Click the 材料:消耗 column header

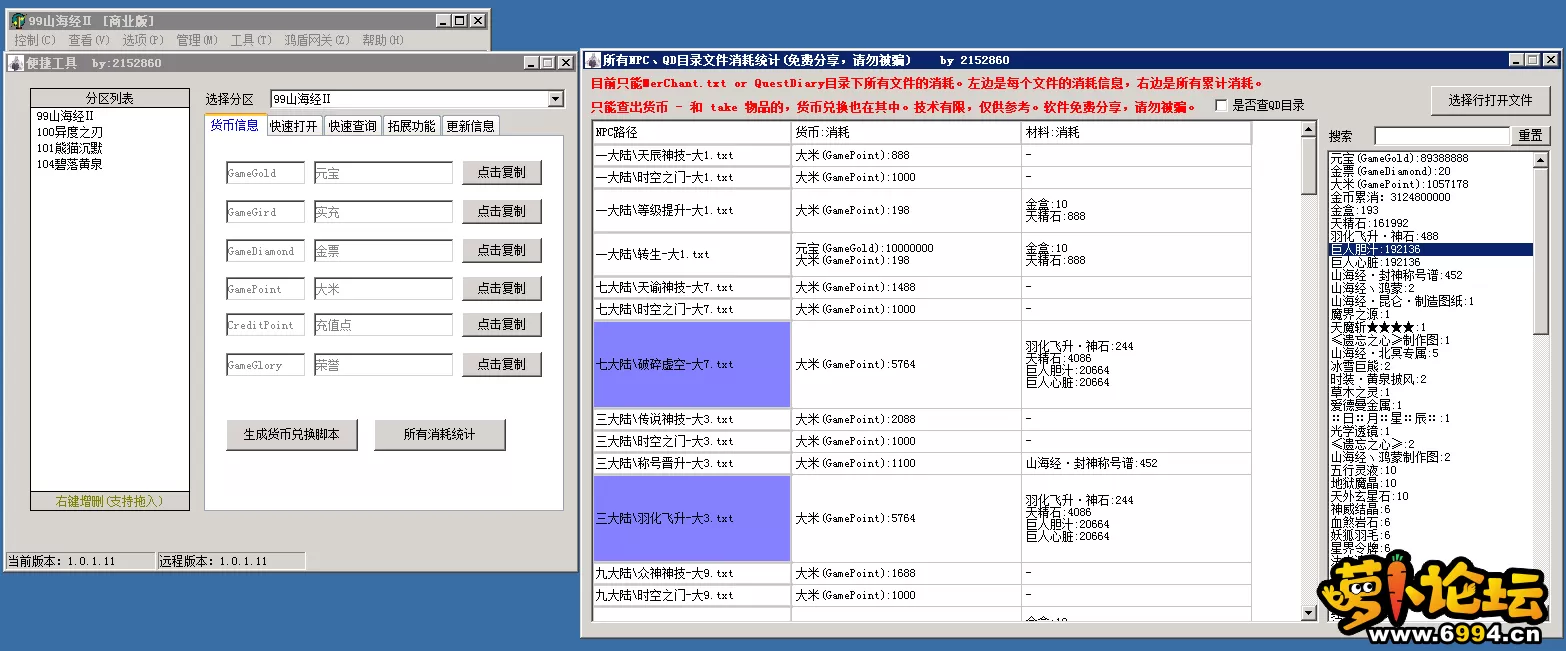[1136, 132]
